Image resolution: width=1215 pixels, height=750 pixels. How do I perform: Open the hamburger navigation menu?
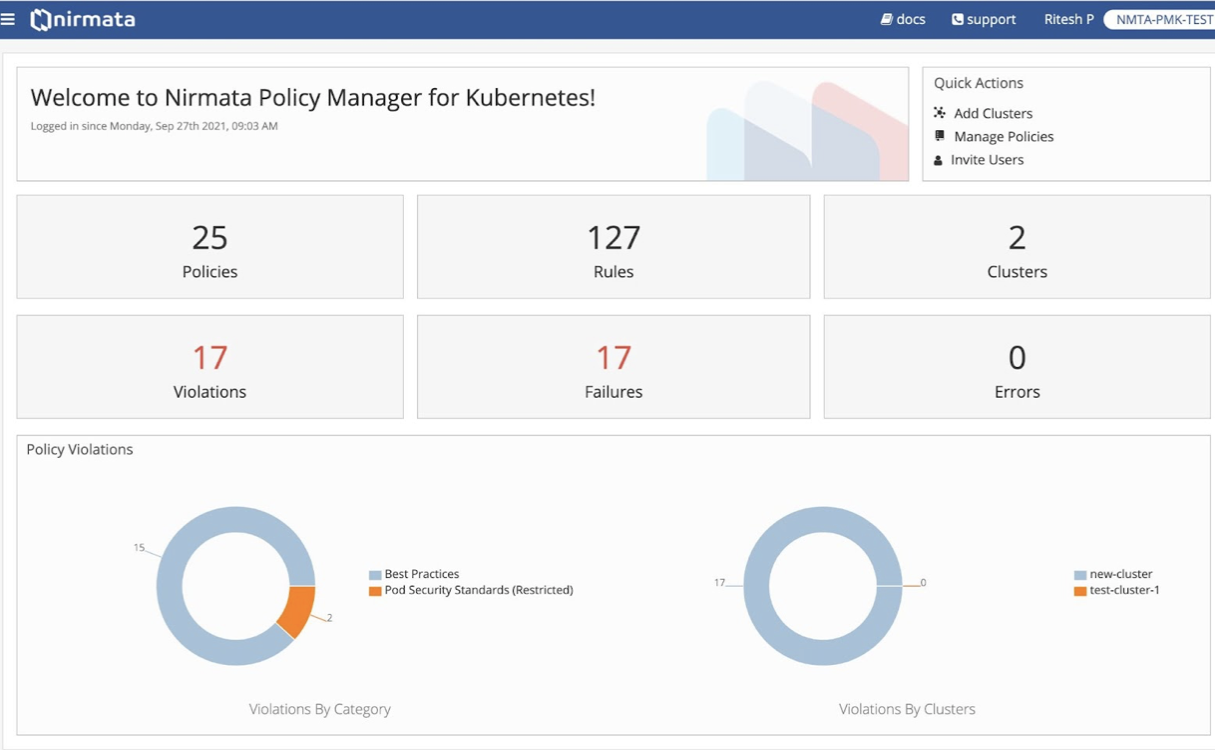8,19
